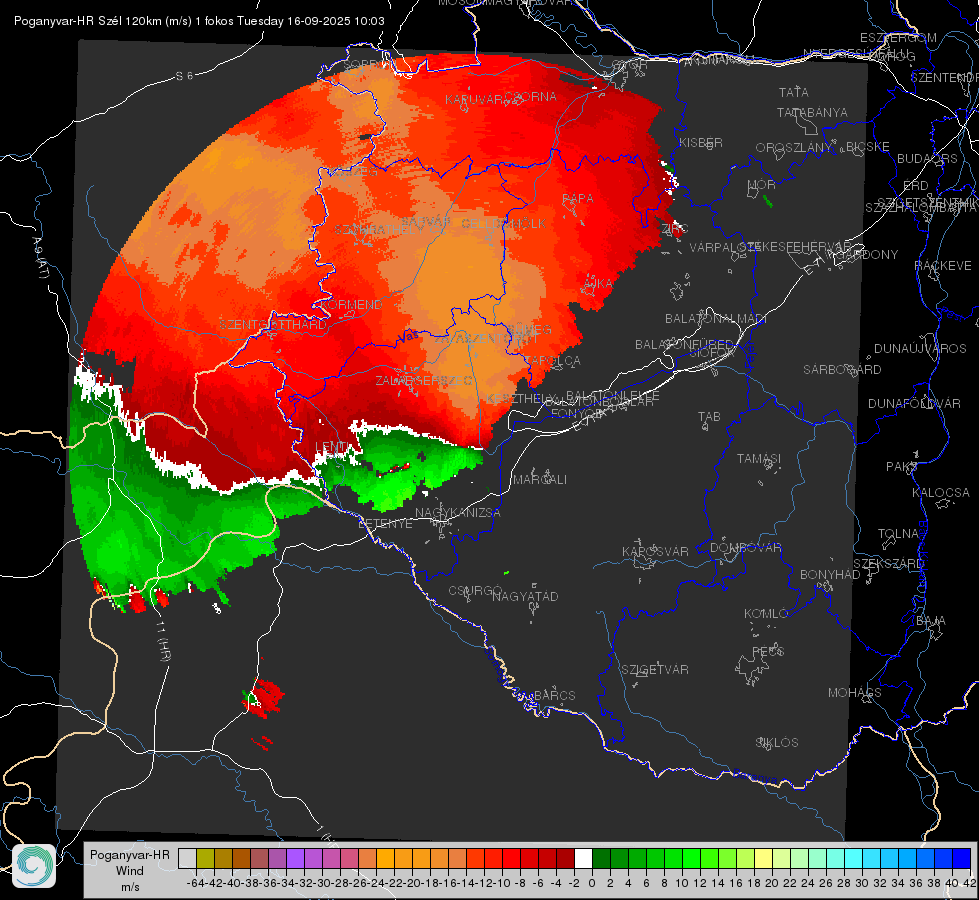Select the yellow 18 m/s legend swatch
The height and width of the screenshot is (900, 979).
pyautogui.click(x=764, y=858)
